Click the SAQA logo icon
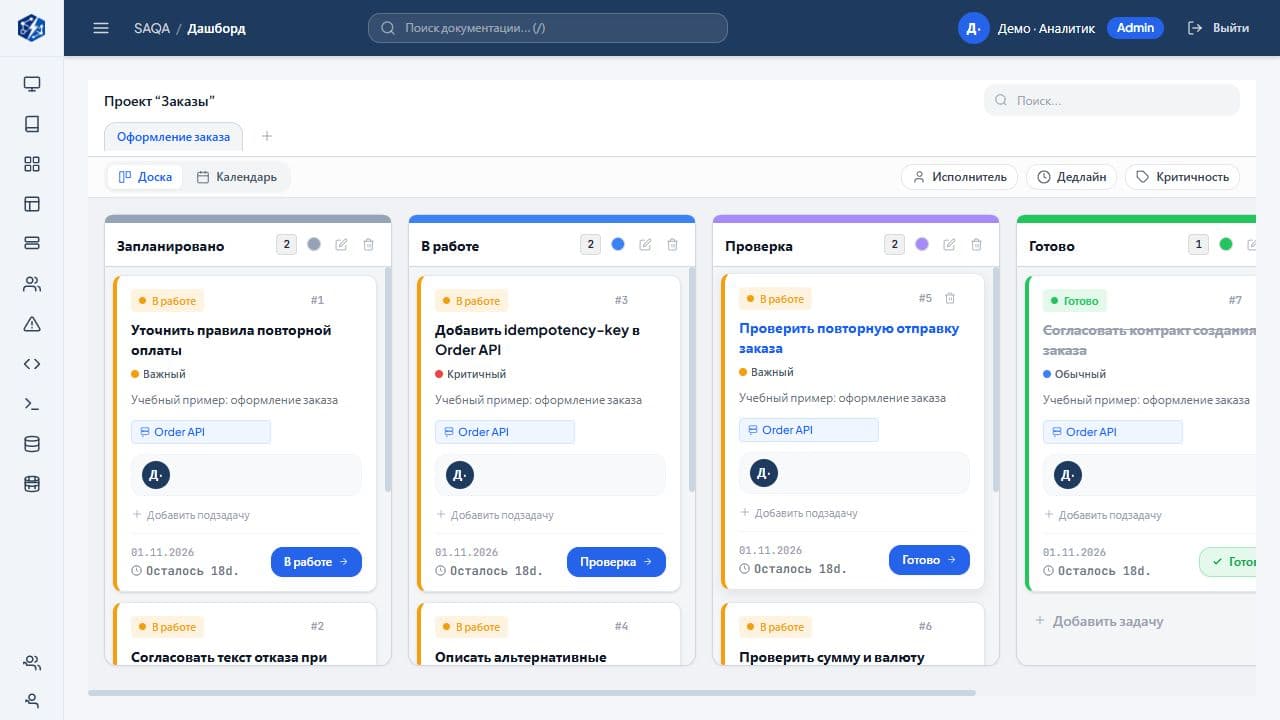Viewport: 1280px width, 720px height. click(x=32, y=28)
